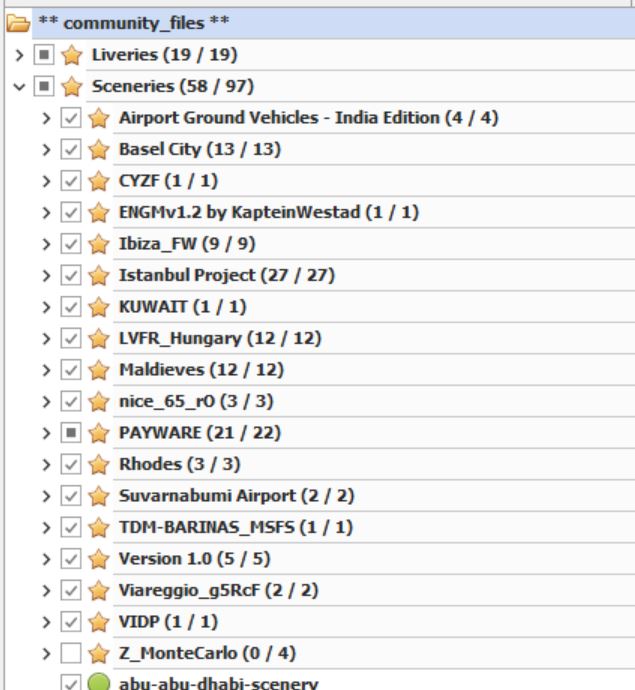Click the star icon beside LVFR_Hungary
The image size is (635, 690).
[99, 338]
